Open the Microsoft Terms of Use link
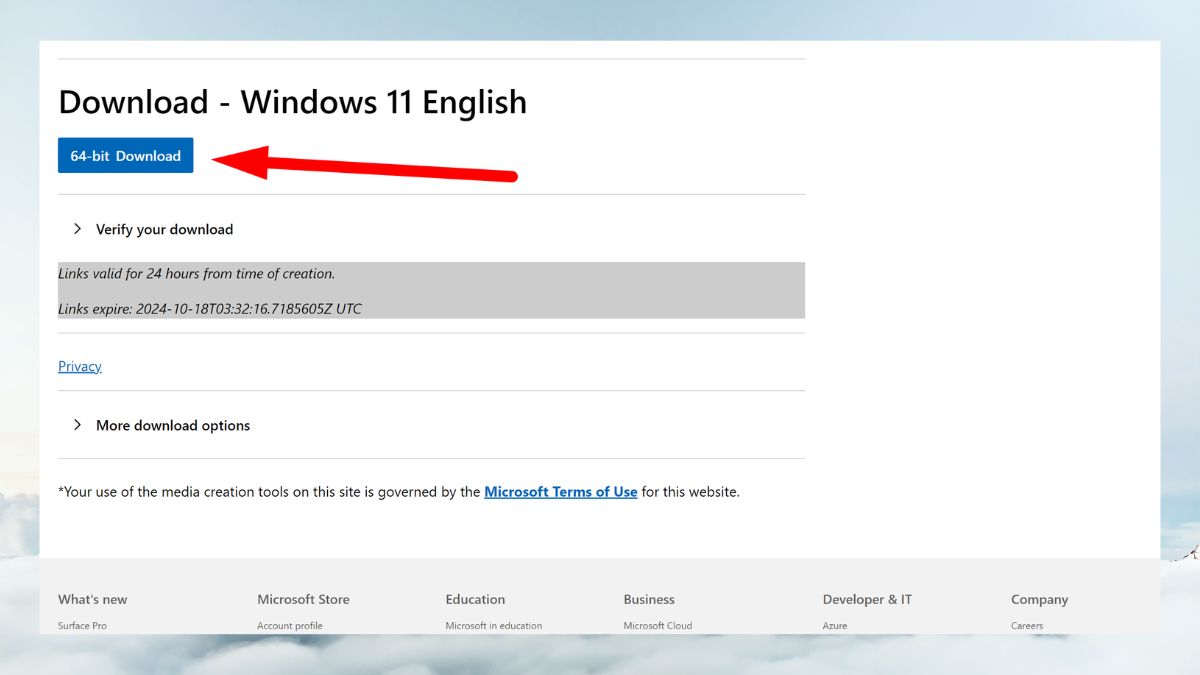1200x675 pixels. 561,492
